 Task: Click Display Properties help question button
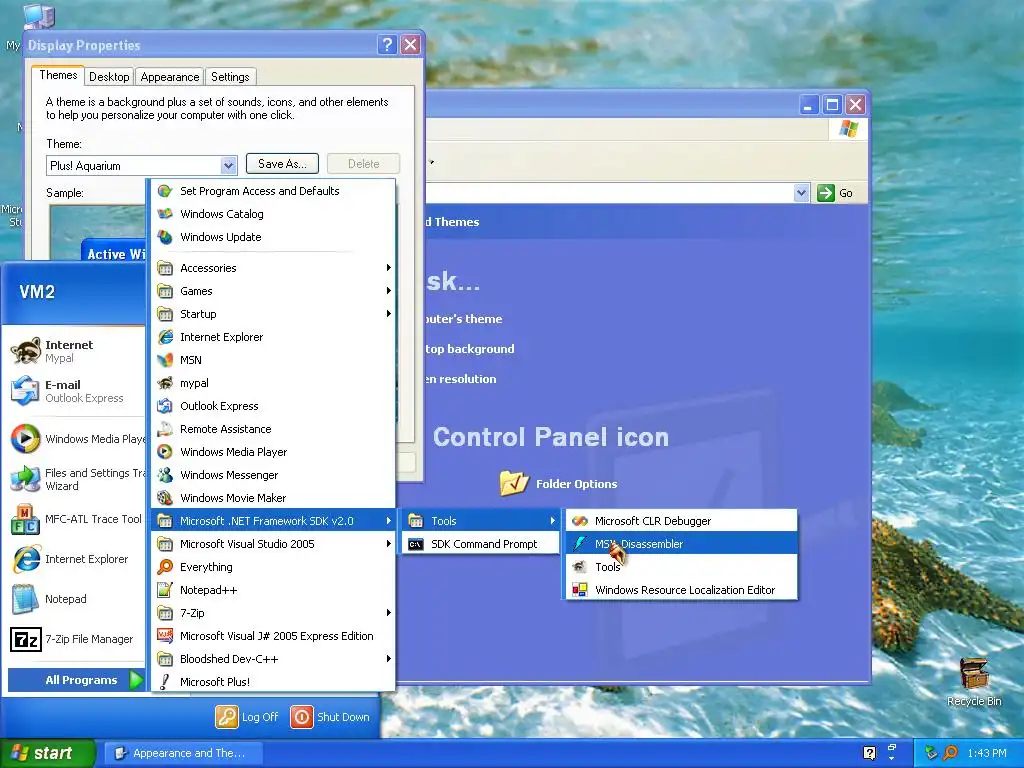point(387,44)
